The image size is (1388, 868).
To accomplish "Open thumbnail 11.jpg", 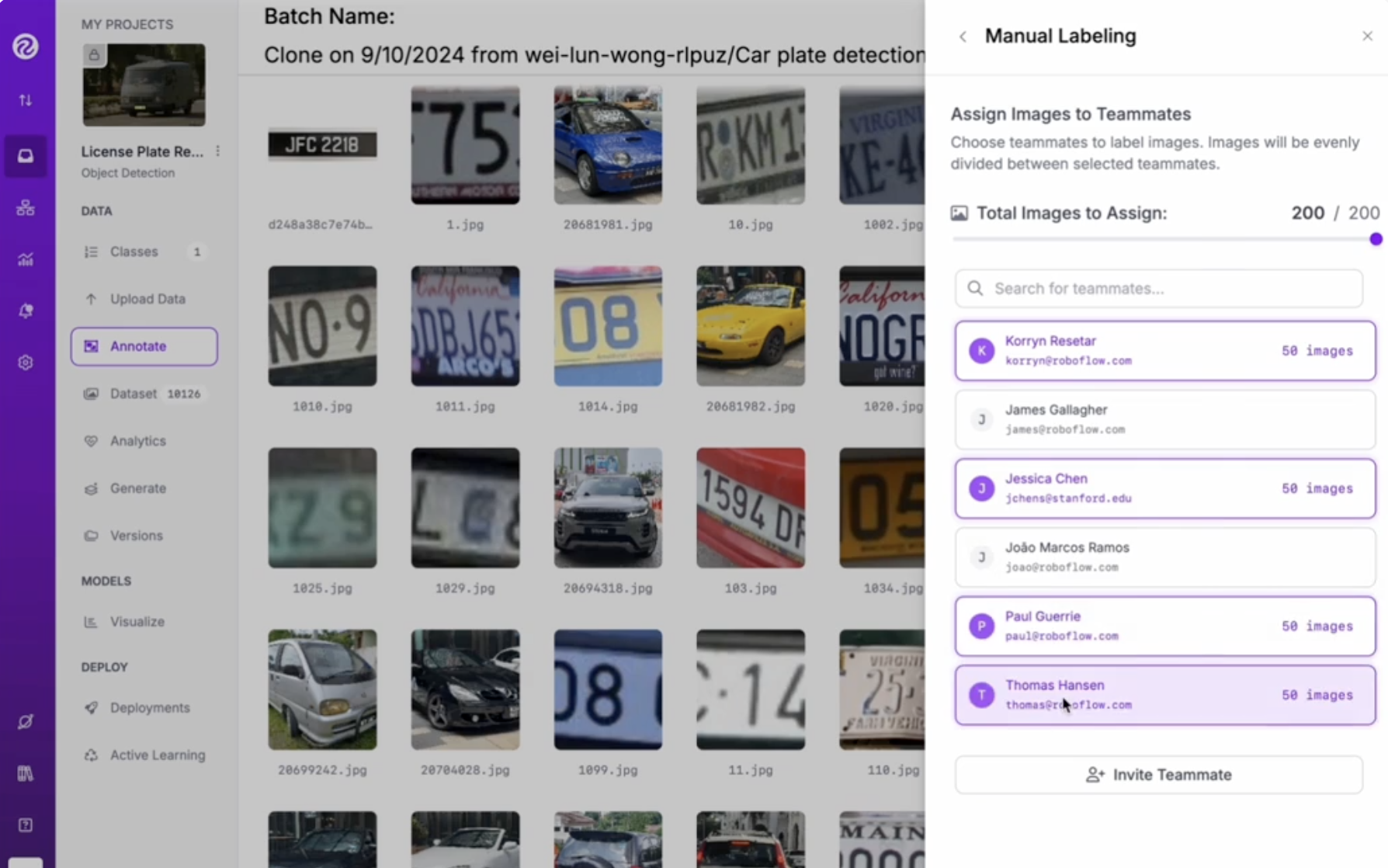I will (751, 689).
